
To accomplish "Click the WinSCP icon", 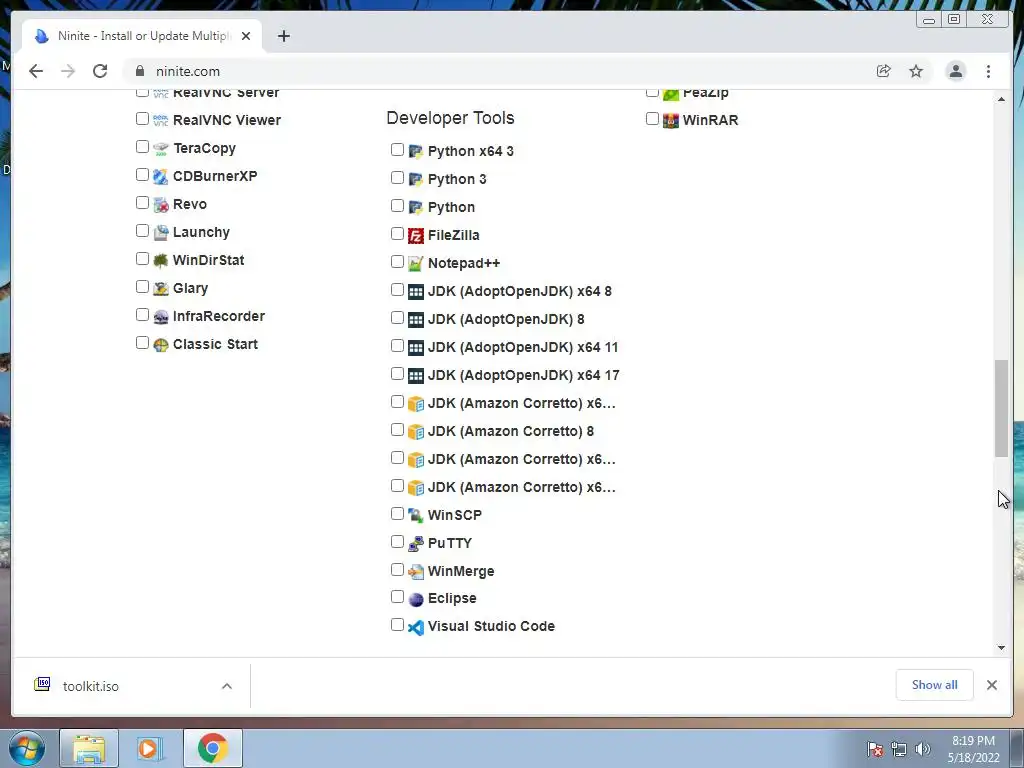I will point(415,516).
